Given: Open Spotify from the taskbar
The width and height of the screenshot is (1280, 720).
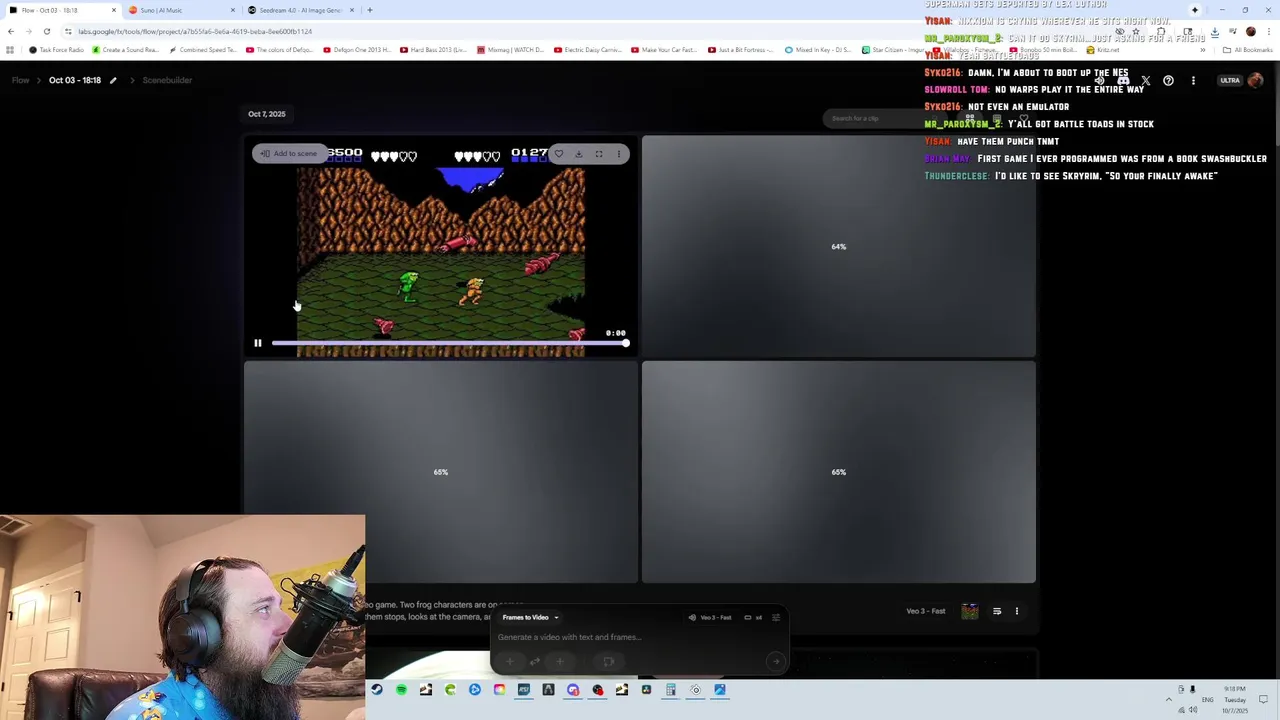Looking at the screenshot, I should click(401, 690).
